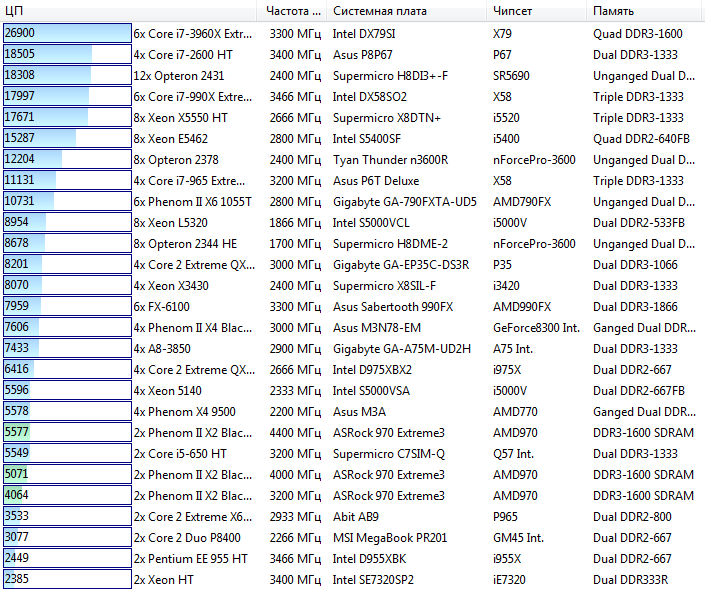
Task: Select the 4x Core i7-965 Extre... row
Action: (352, 181)
